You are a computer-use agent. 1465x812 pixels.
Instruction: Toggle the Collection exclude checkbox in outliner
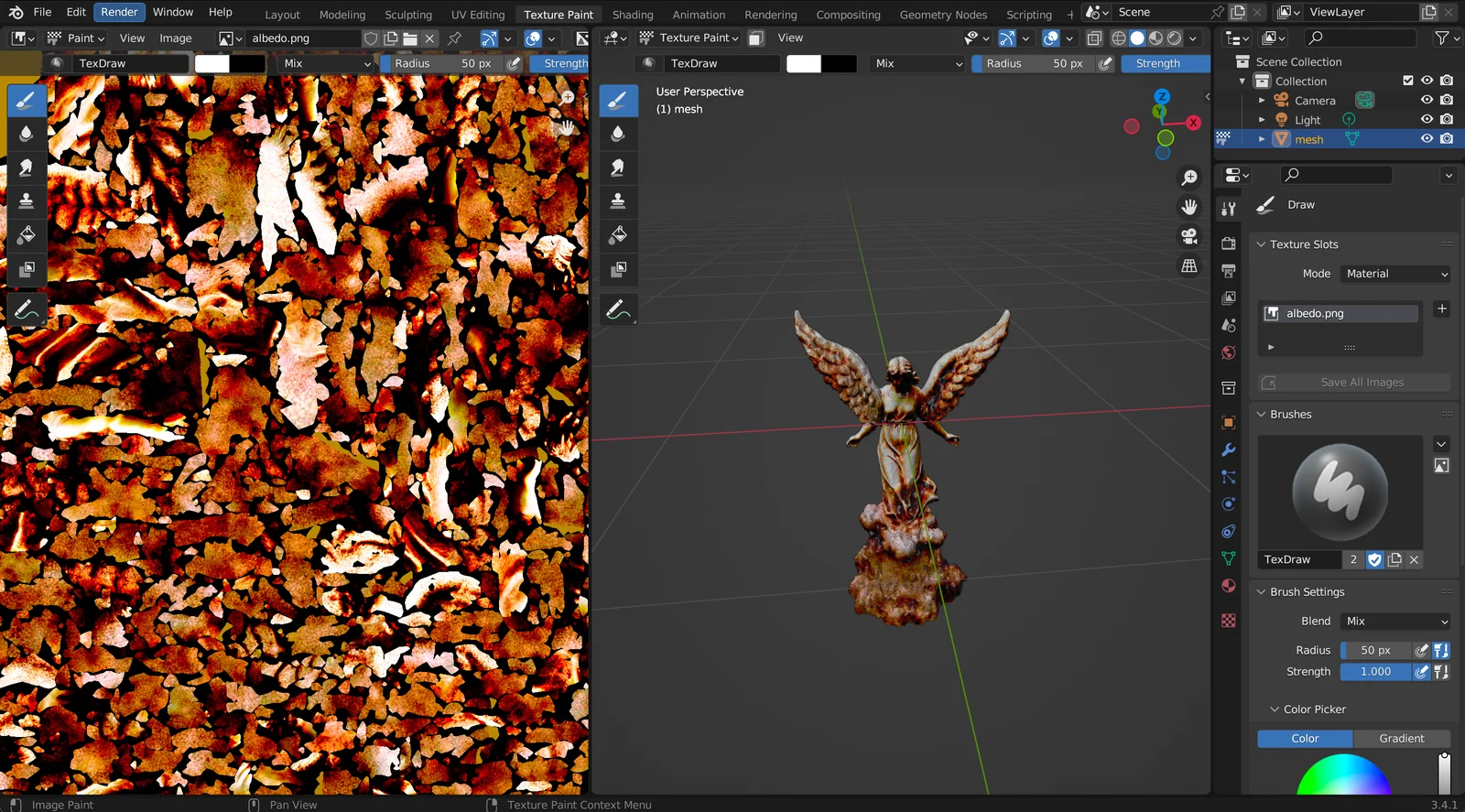click(x=1408, y=81)
